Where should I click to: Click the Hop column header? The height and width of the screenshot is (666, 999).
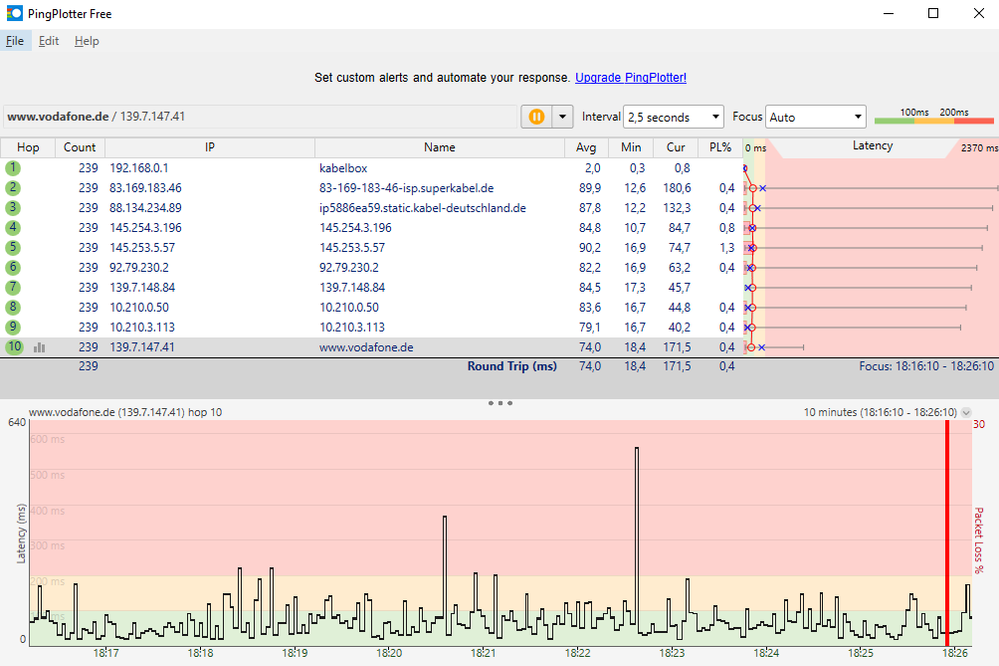click(28, 147)
